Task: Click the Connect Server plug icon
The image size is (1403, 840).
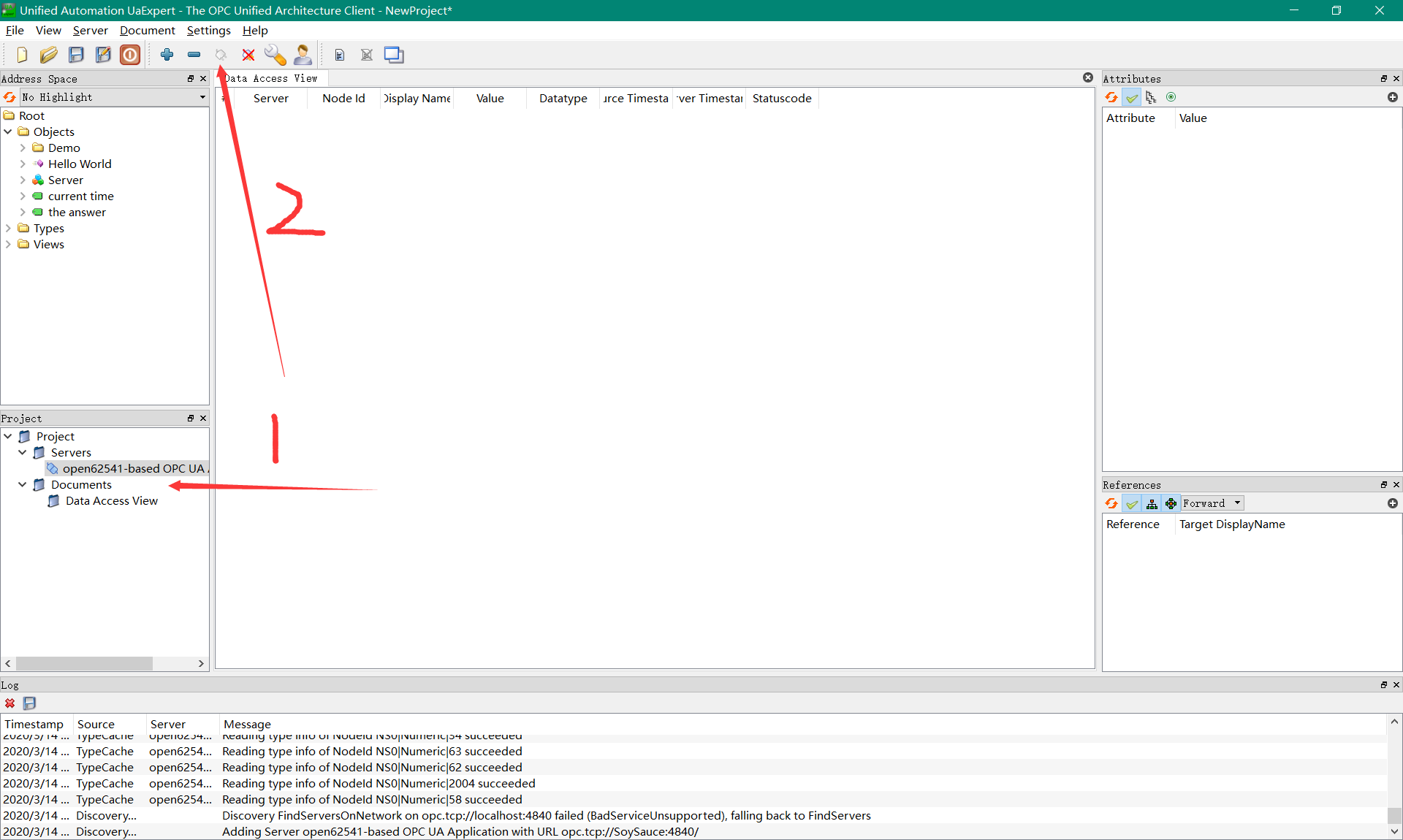Action: pyautogui.click(x=221, y=55)
